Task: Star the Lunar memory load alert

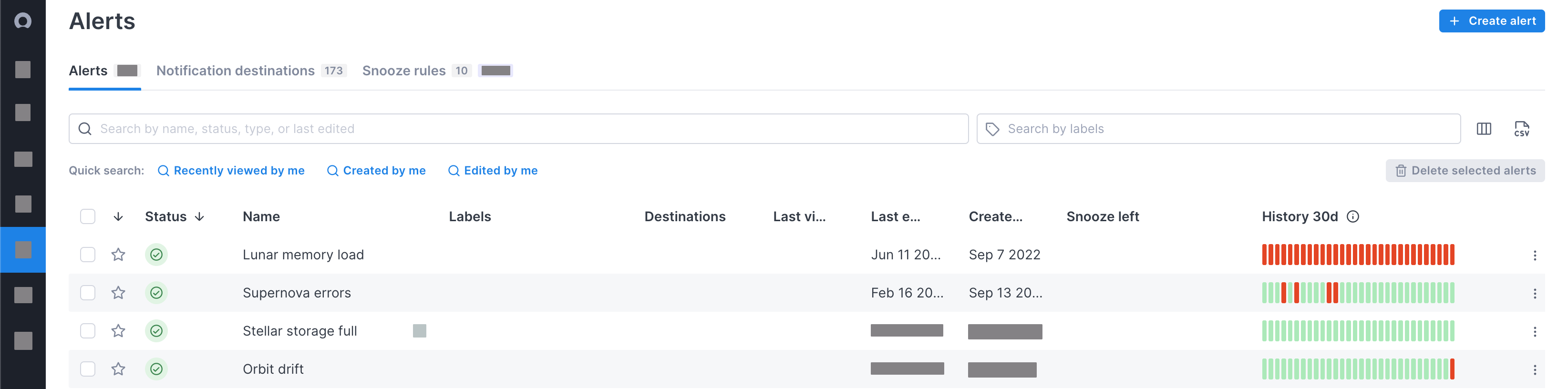Action: pyautogui.click(x=117, y=255)
